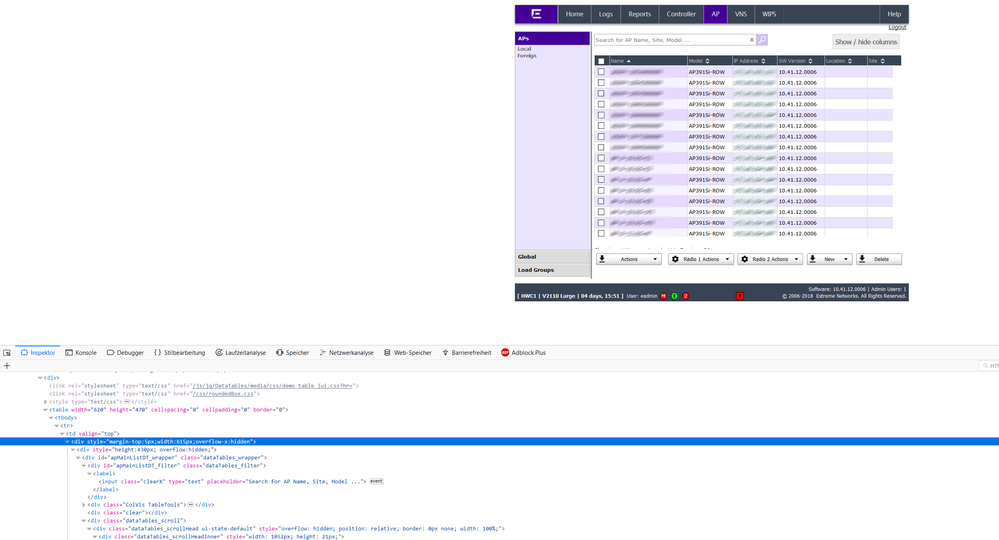
Task: Click the Logout link
Action: click(897, 27)
